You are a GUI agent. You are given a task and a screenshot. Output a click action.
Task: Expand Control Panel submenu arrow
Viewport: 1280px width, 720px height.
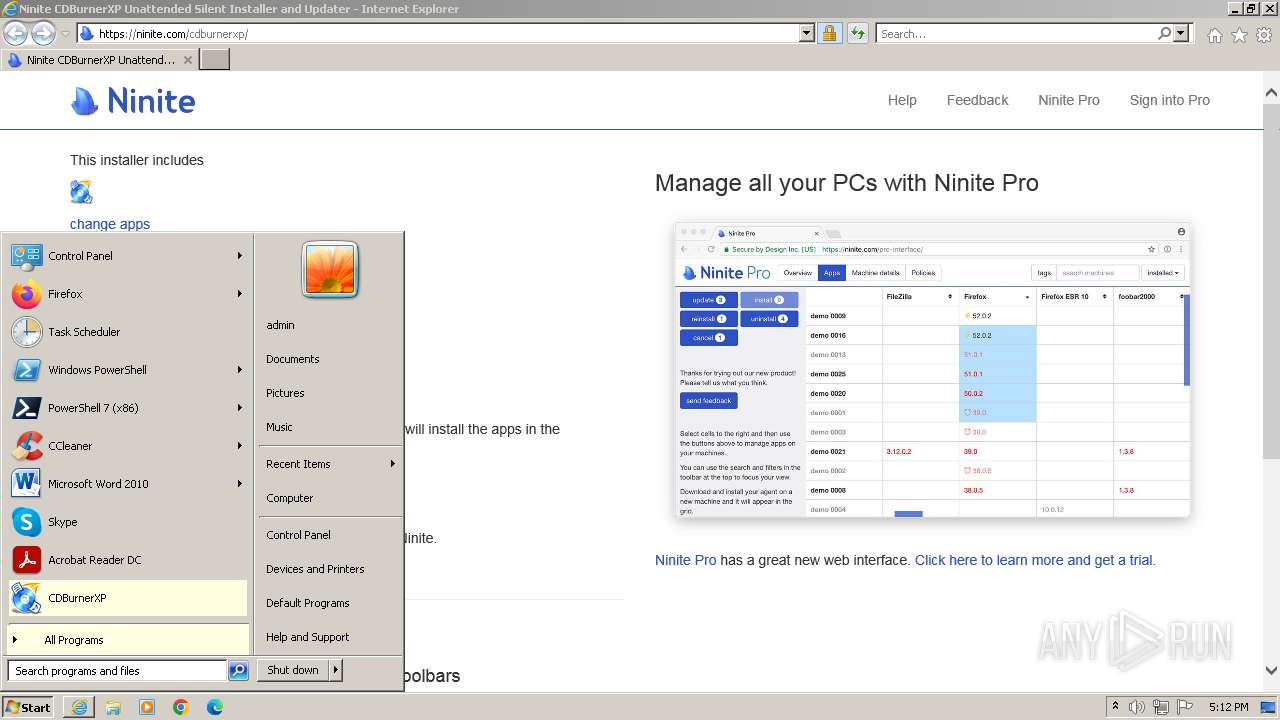click(x=240, y=256)
